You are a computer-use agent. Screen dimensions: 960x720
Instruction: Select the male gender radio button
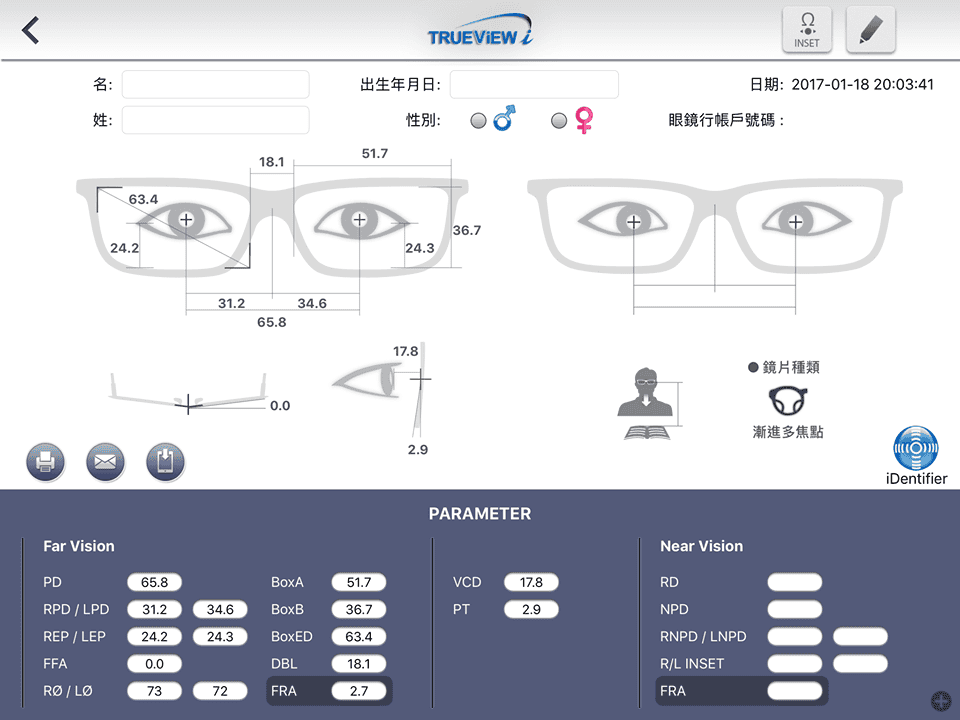[478, 121]
